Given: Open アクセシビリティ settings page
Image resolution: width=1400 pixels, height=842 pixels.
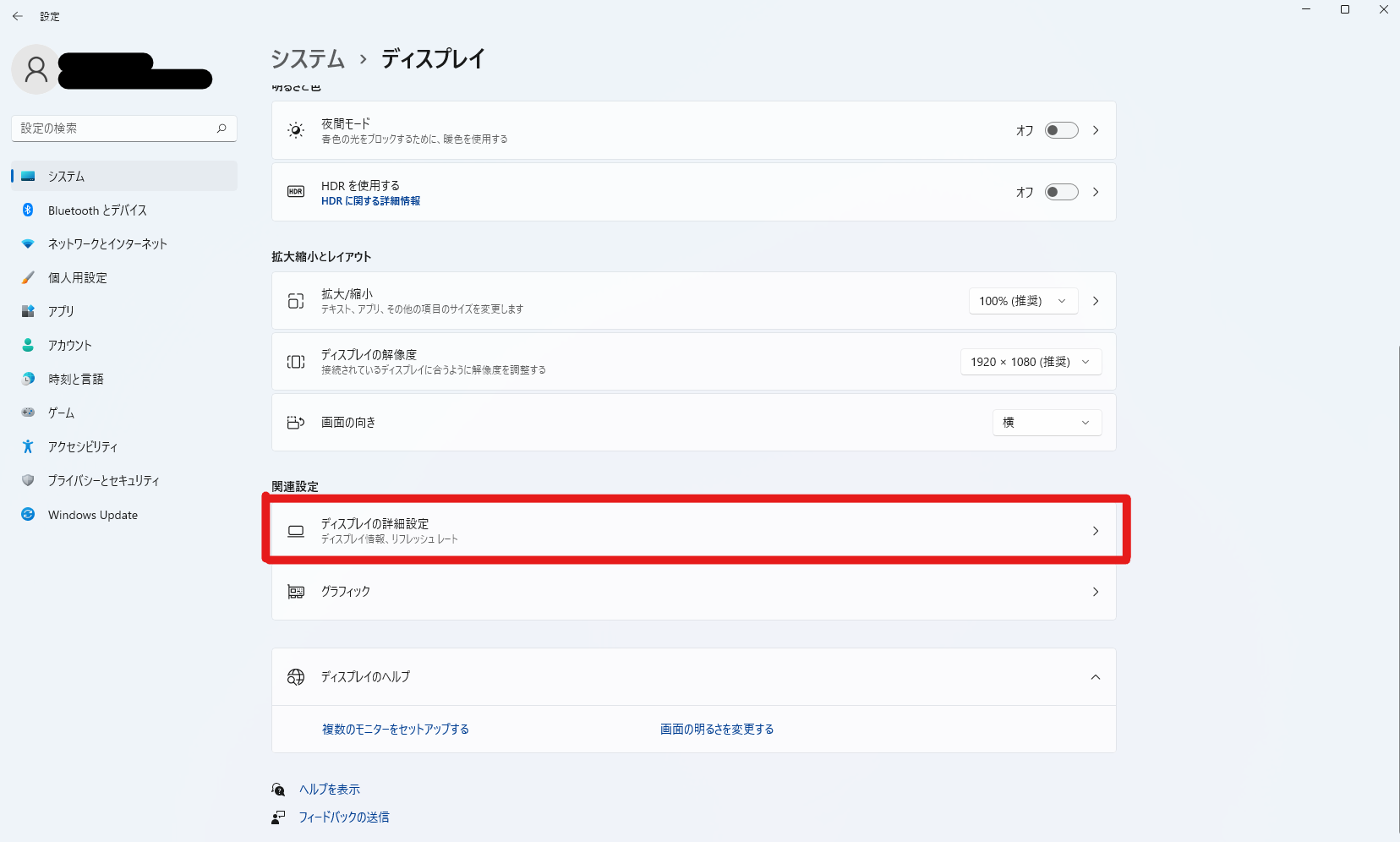Looking at the screenshot, I should tap(83, 447).
